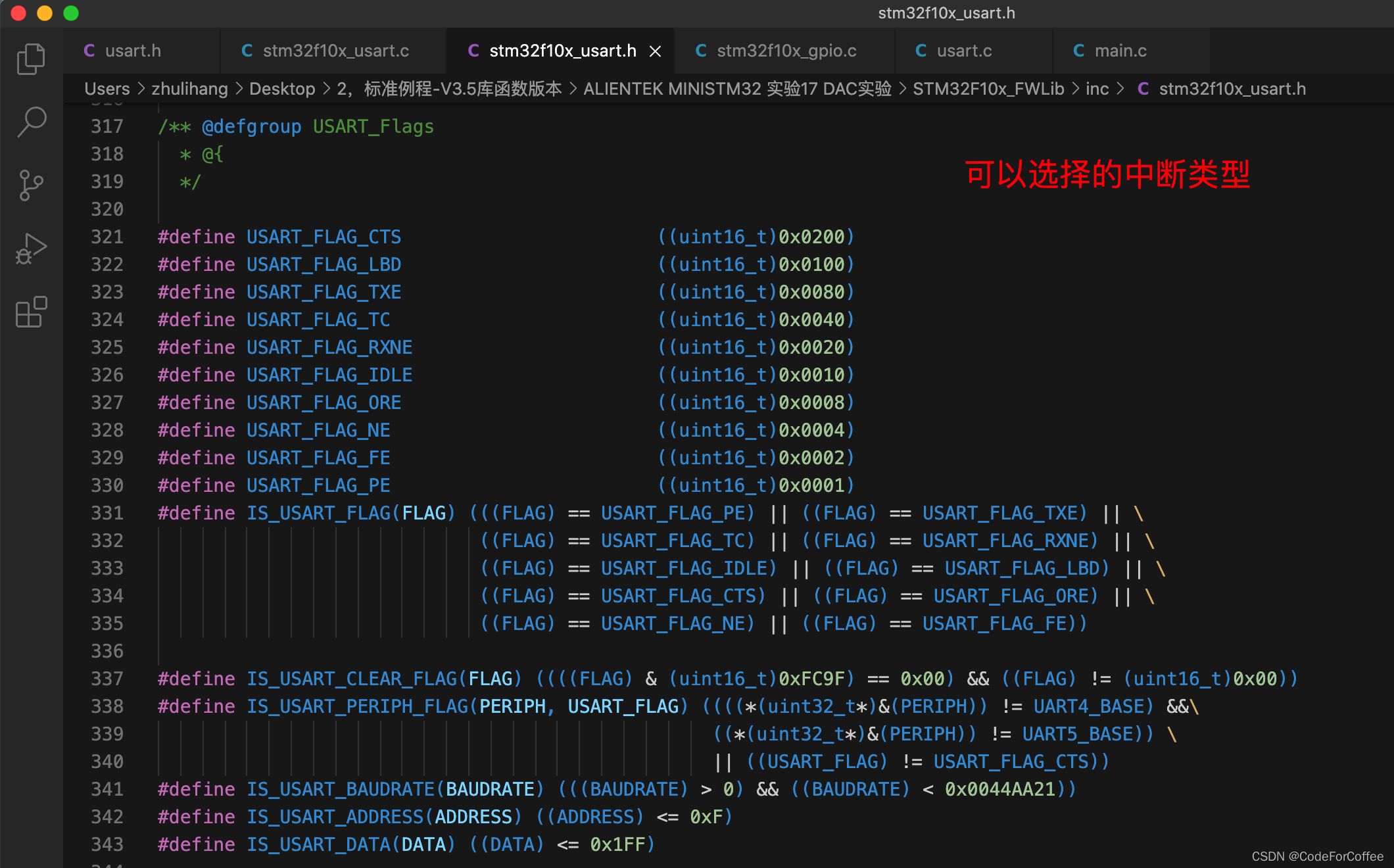Screen dimensions: 1394x868
Task: Open the Run and Debug icon
Action: 31,249
